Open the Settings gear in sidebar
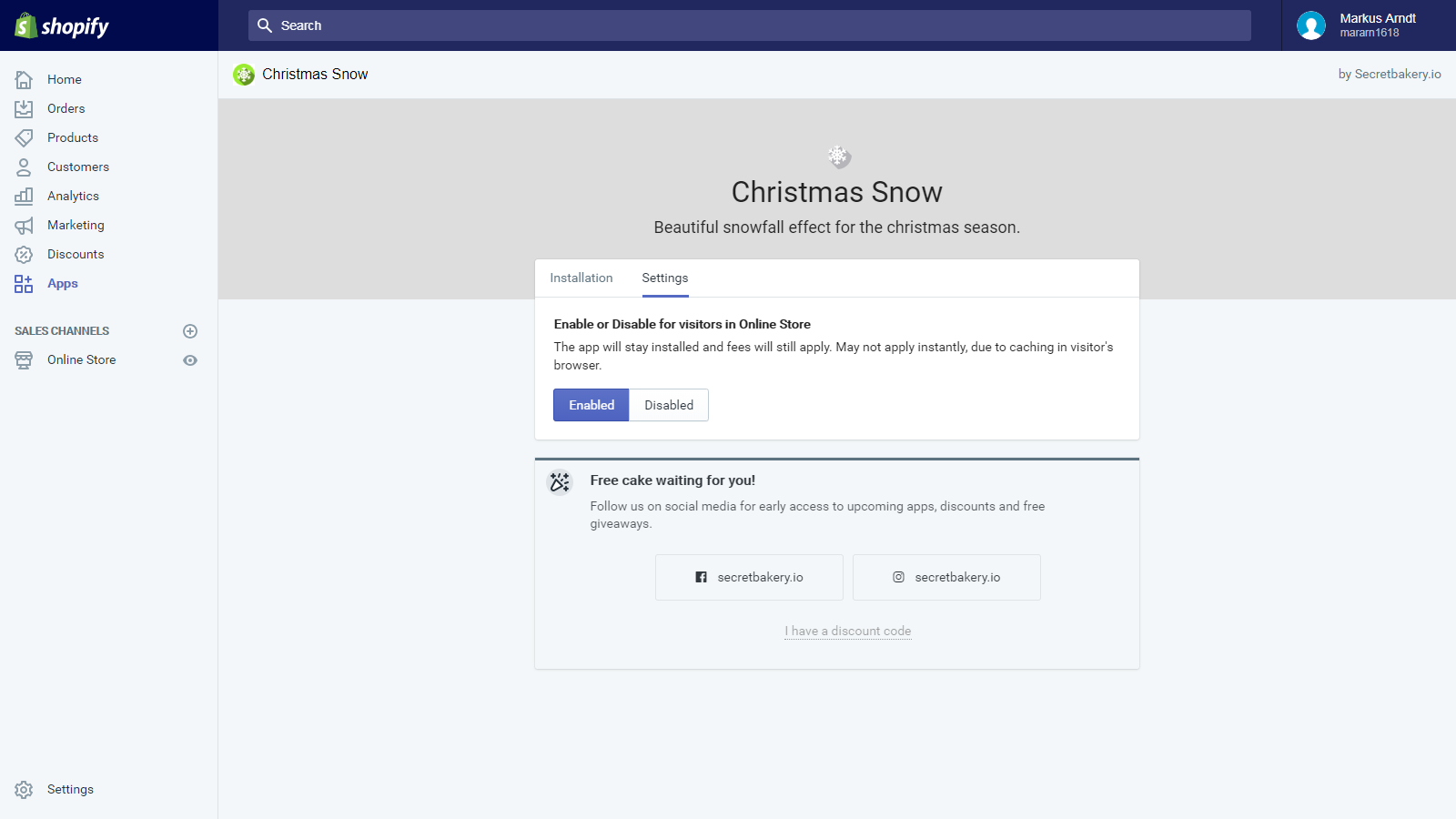This screenshot has height=819, width=1456. [24, 790]
